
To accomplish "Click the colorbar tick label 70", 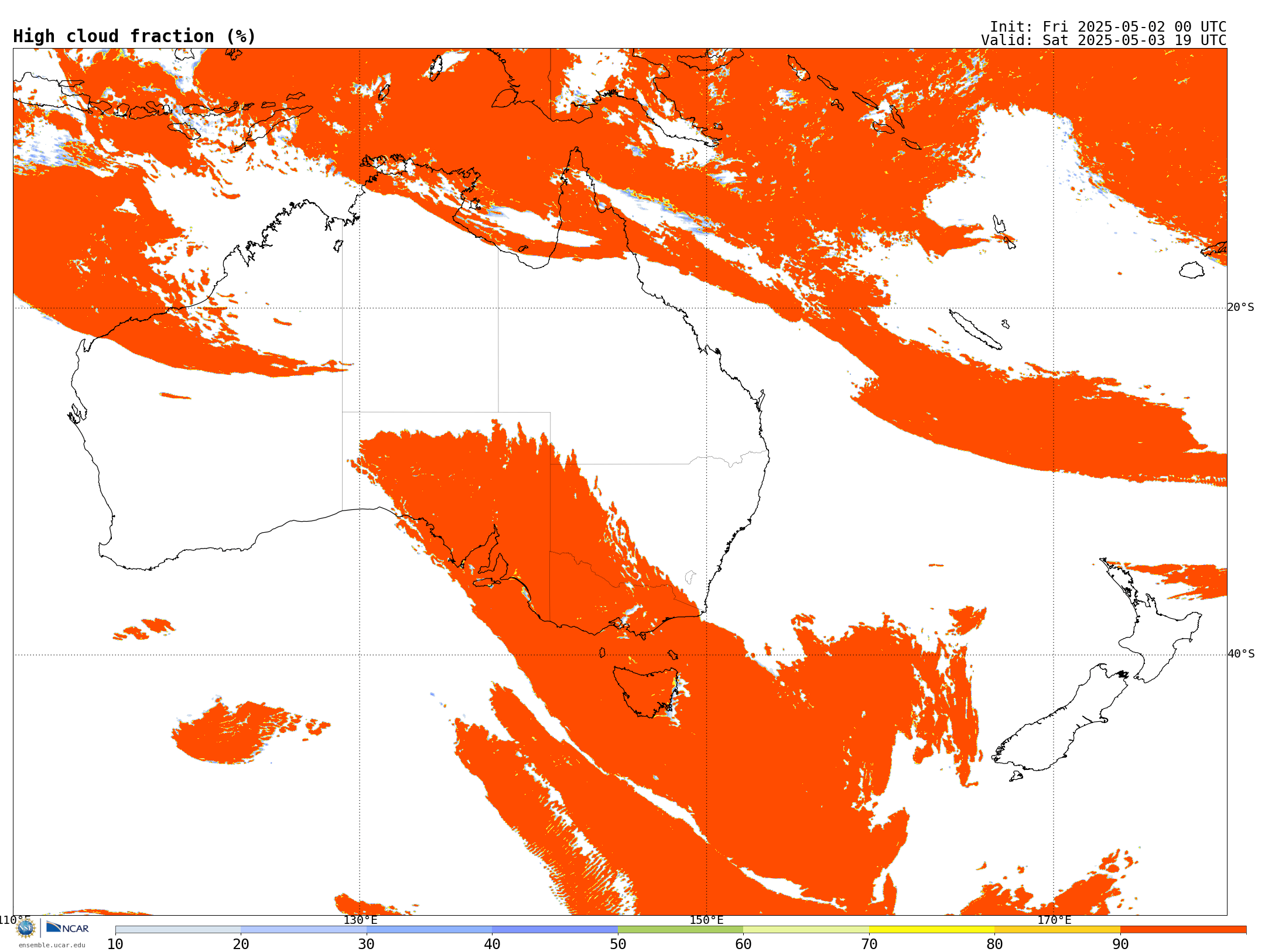I will pyautogui.click(x=869, y=944).
